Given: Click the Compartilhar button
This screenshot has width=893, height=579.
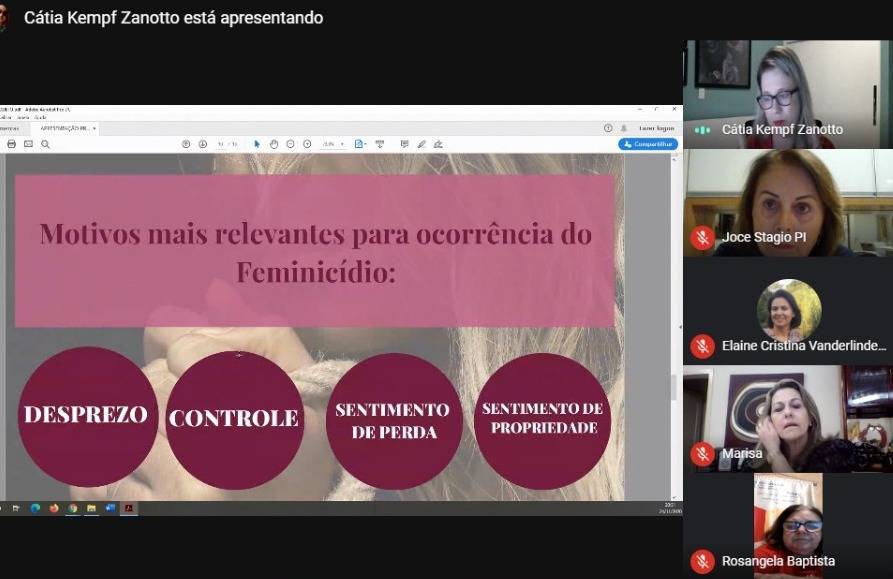Looking at the screenshot, I should click(x=648, y=144).
